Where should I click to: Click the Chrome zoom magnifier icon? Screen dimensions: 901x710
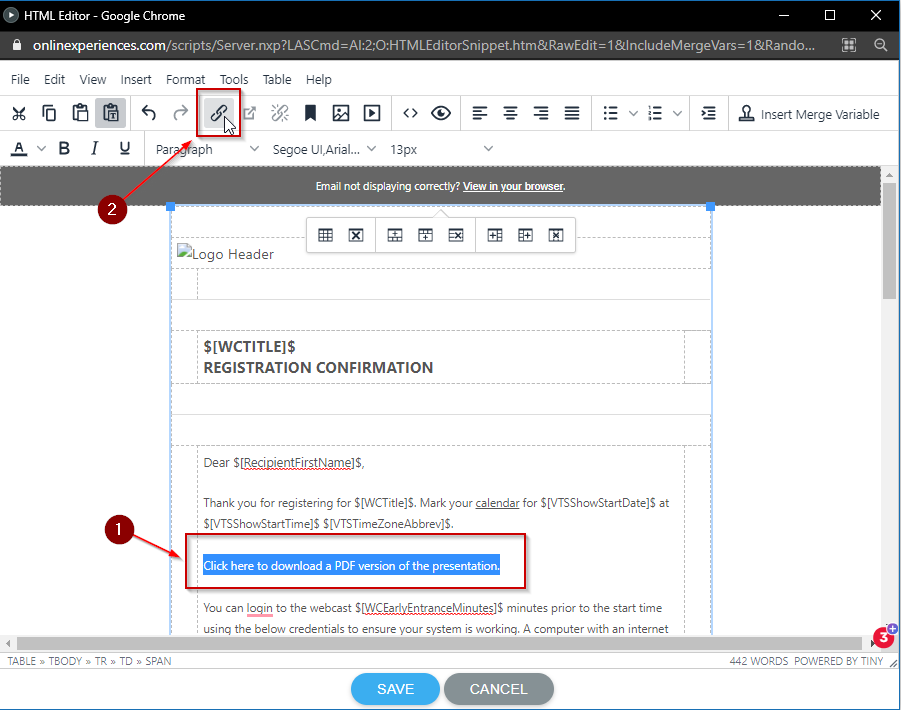880,45
